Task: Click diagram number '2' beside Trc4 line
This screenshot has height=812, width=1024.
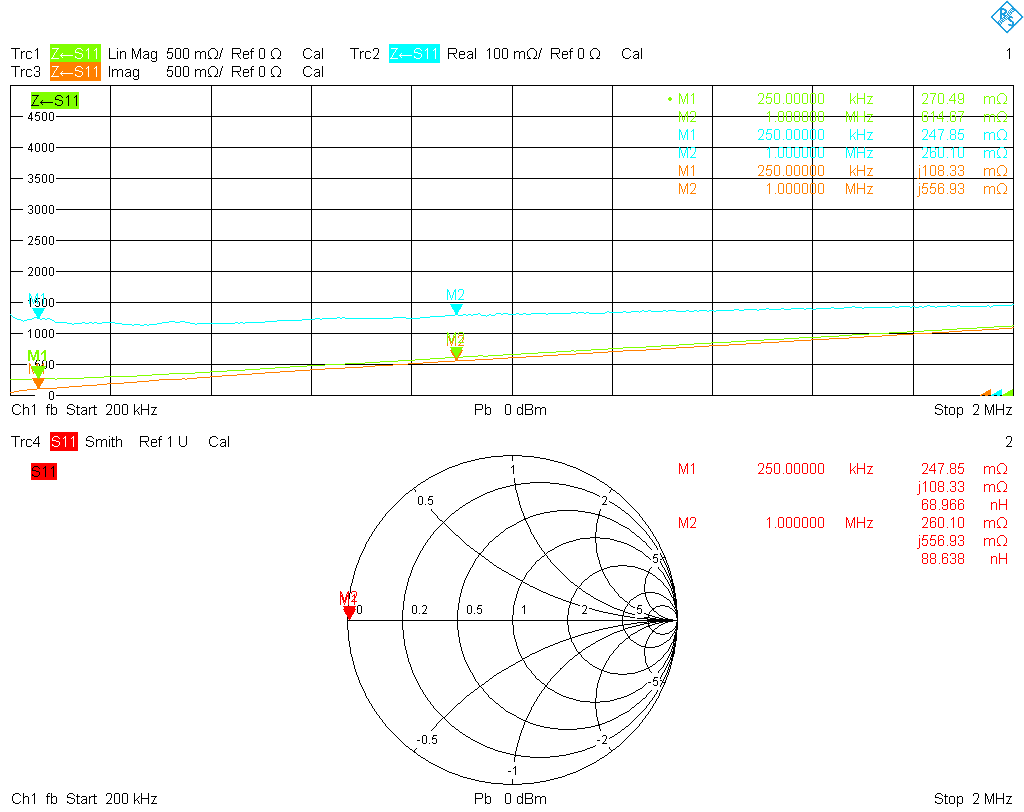Action: pyautogui.click(x=1009, y=442)
